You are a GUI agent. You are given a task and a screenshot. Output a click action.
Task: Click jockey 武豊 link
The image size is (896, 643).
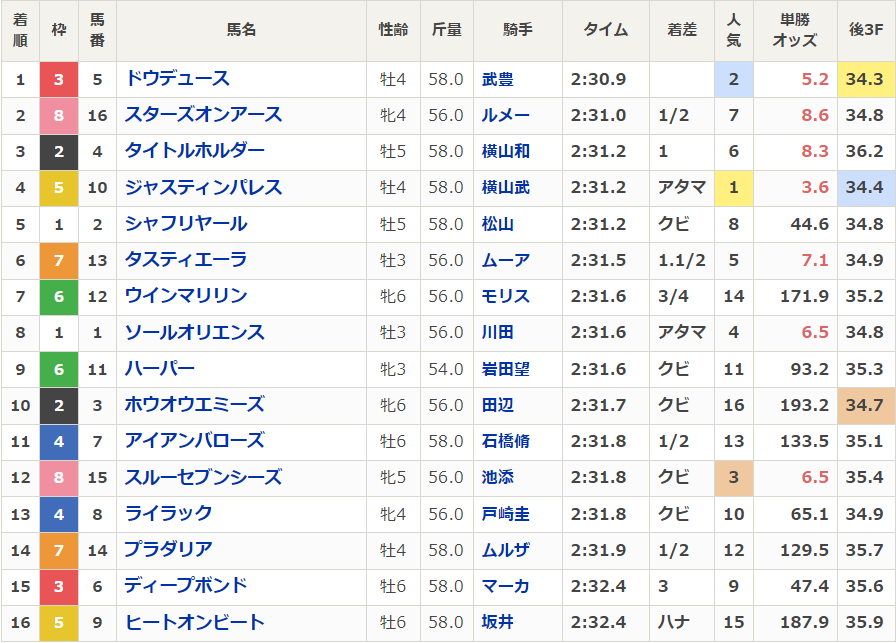tap(498, 79)
